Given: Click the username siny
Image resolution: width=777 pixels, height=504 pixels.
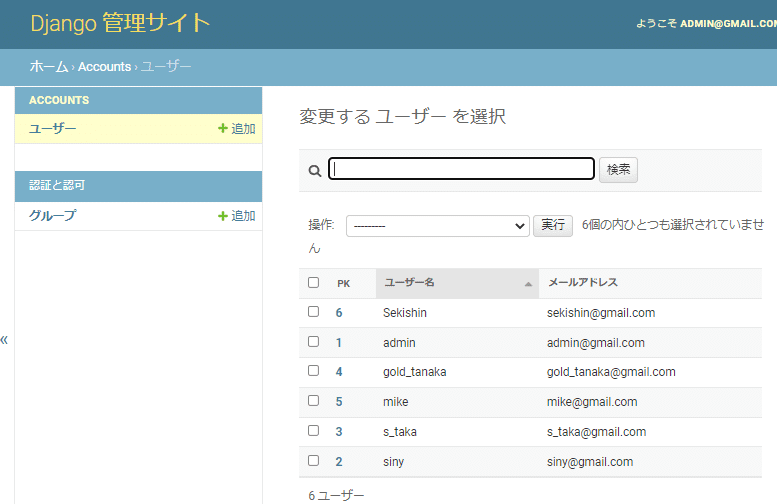Looking at the screenshot, I should 393,462.
